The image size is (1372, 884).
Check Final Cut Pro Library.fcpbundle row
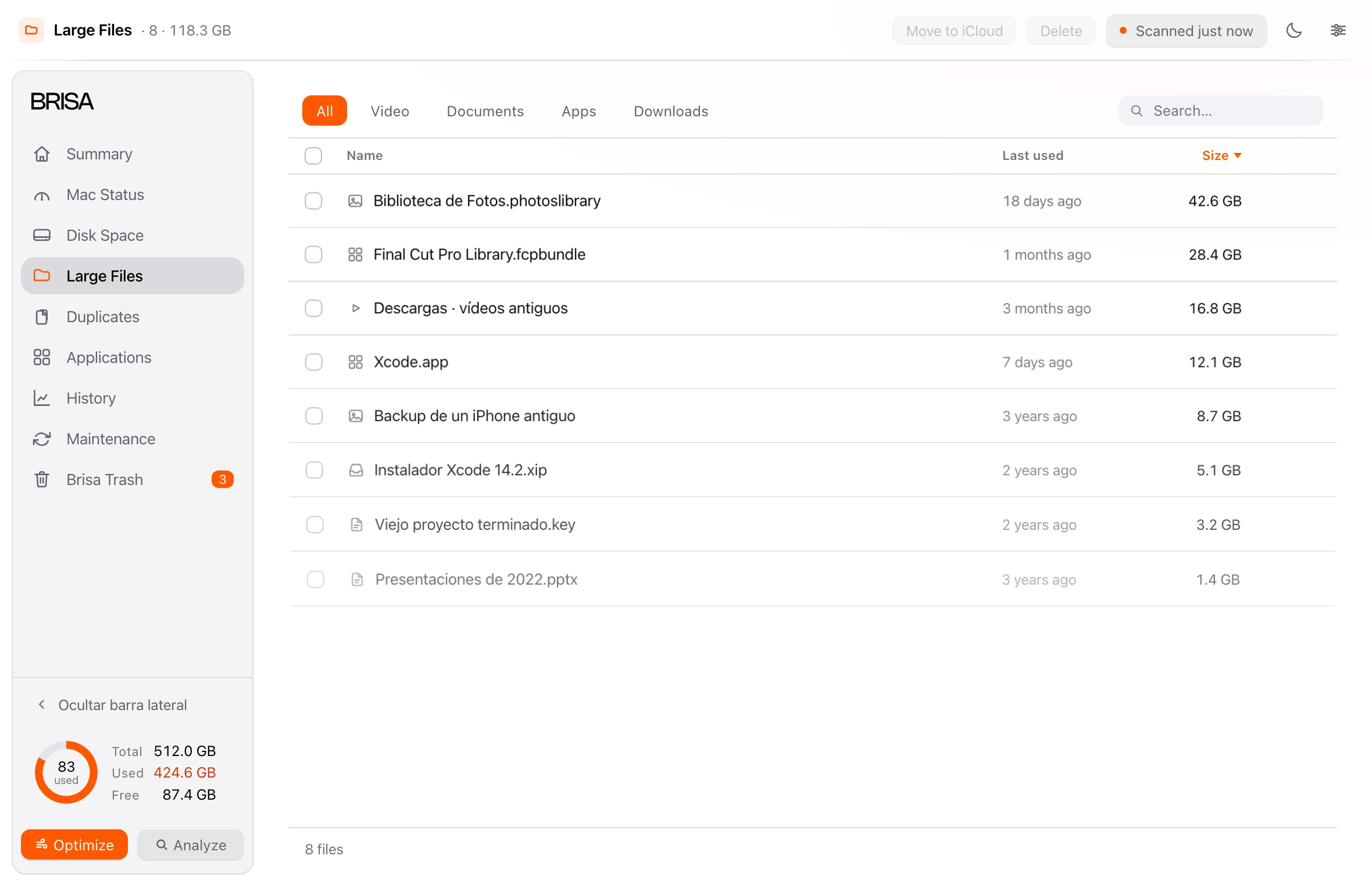pos(313,255)
